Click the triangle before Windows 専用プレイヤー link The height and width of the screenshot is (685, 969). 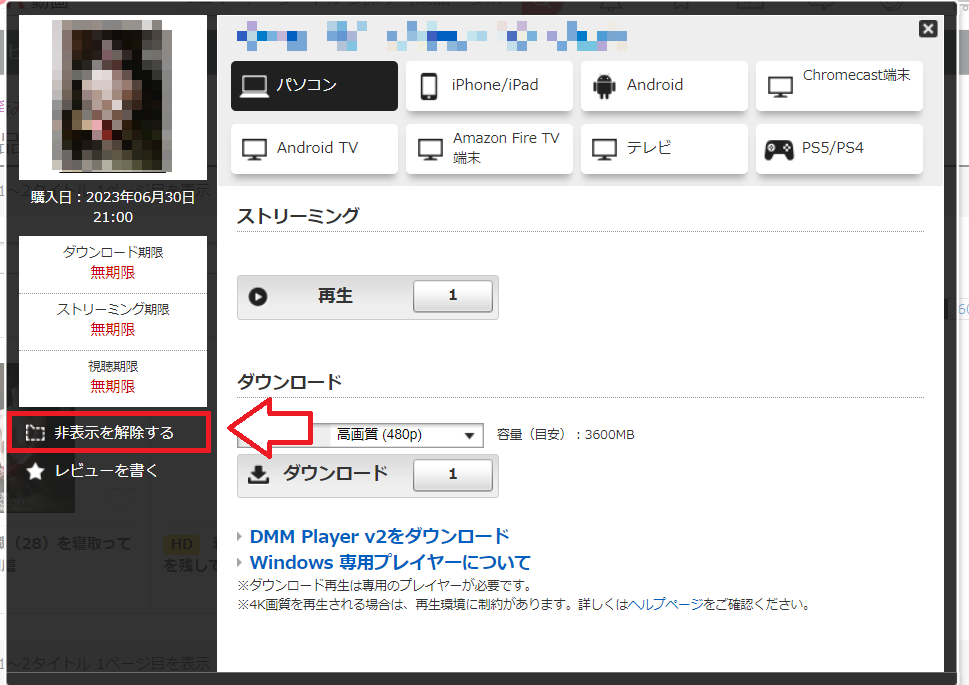(x=240, y=563)
